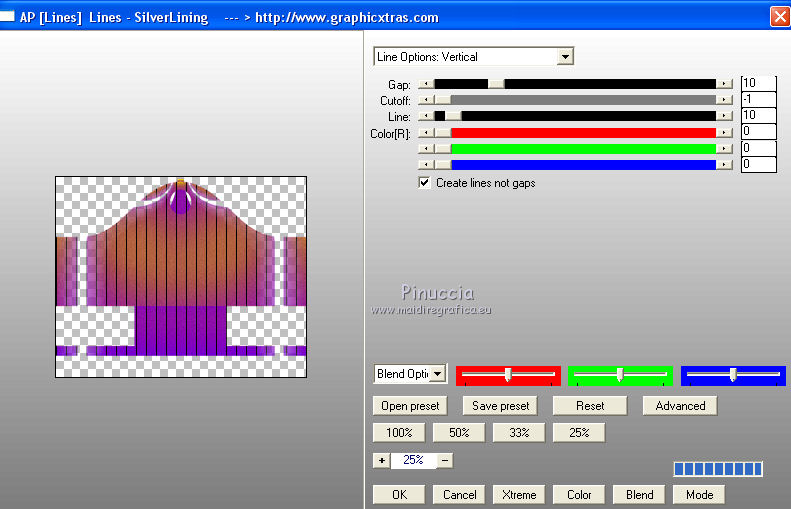Click right arrow of Gap slider
Screen dimensions: 791x509
(724, 84)
